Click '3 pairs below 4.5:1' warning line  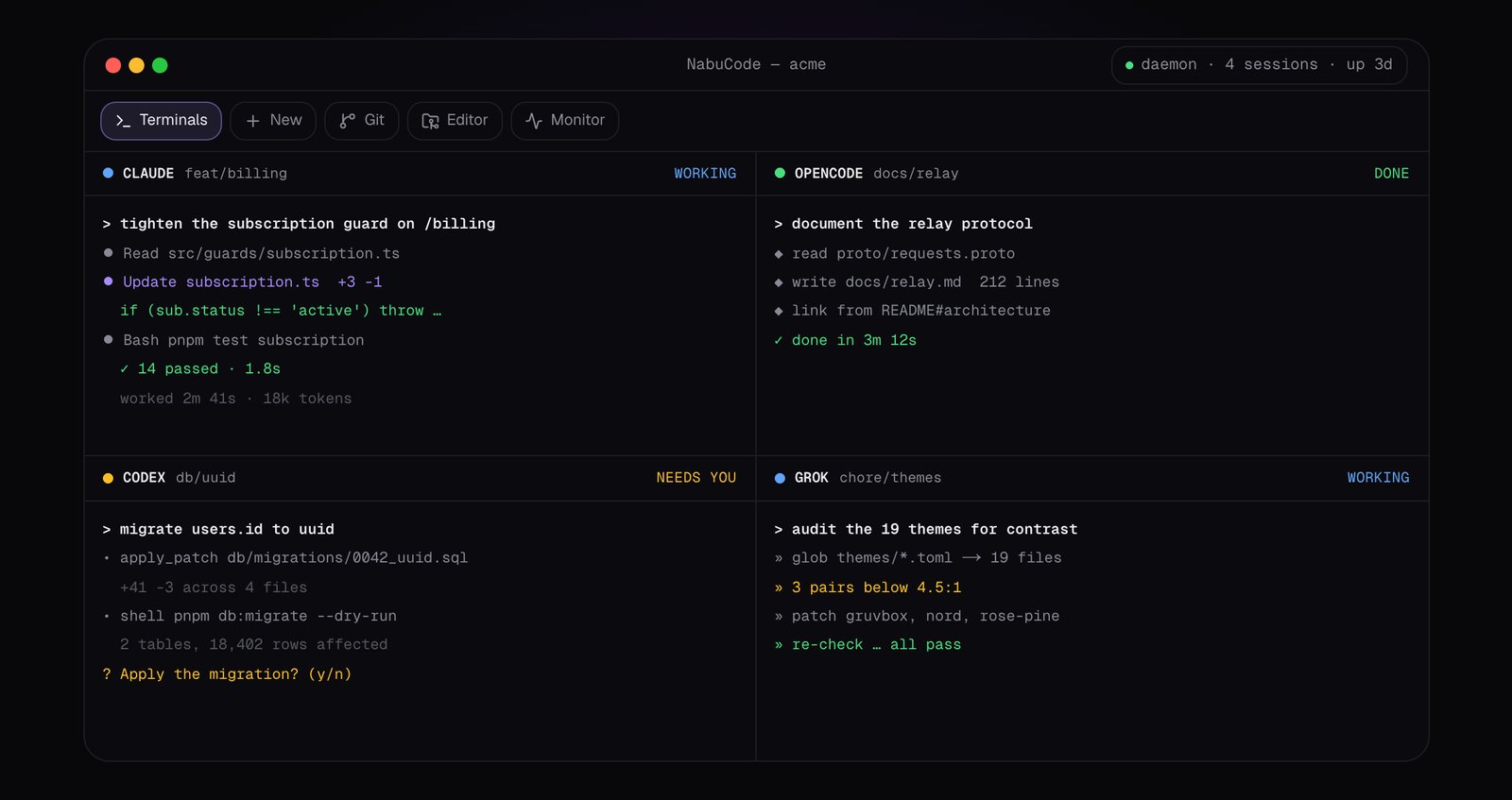coord(868,587)
